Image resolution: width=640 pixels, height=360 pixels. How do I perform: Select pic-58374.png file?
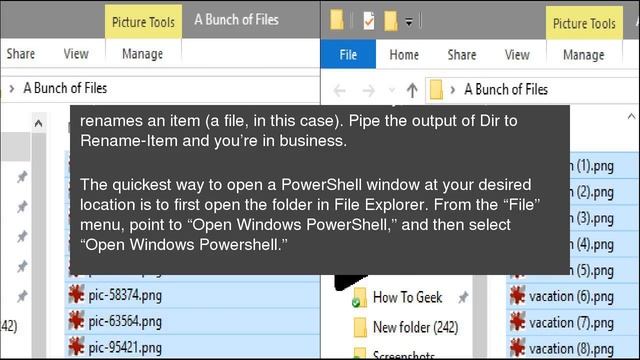pos(193,295)
